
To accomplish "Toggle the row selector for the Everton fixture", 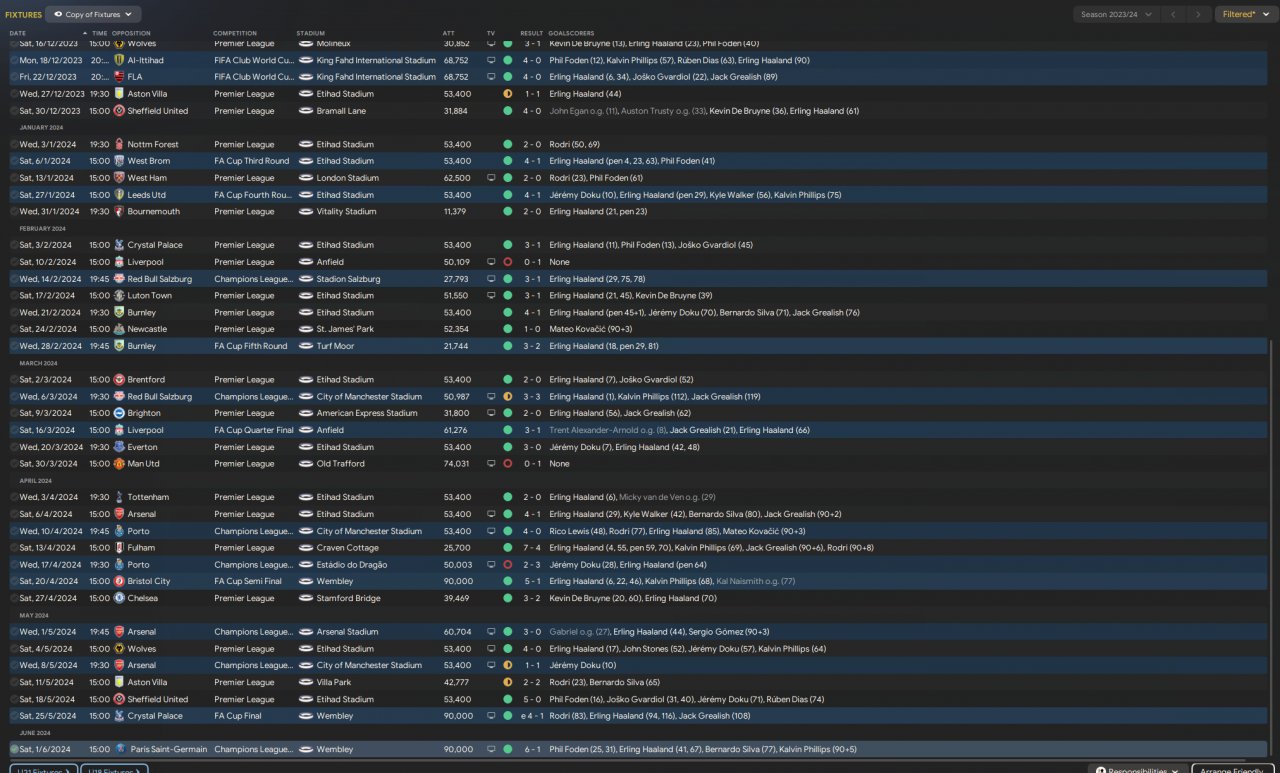I will 14,447.
